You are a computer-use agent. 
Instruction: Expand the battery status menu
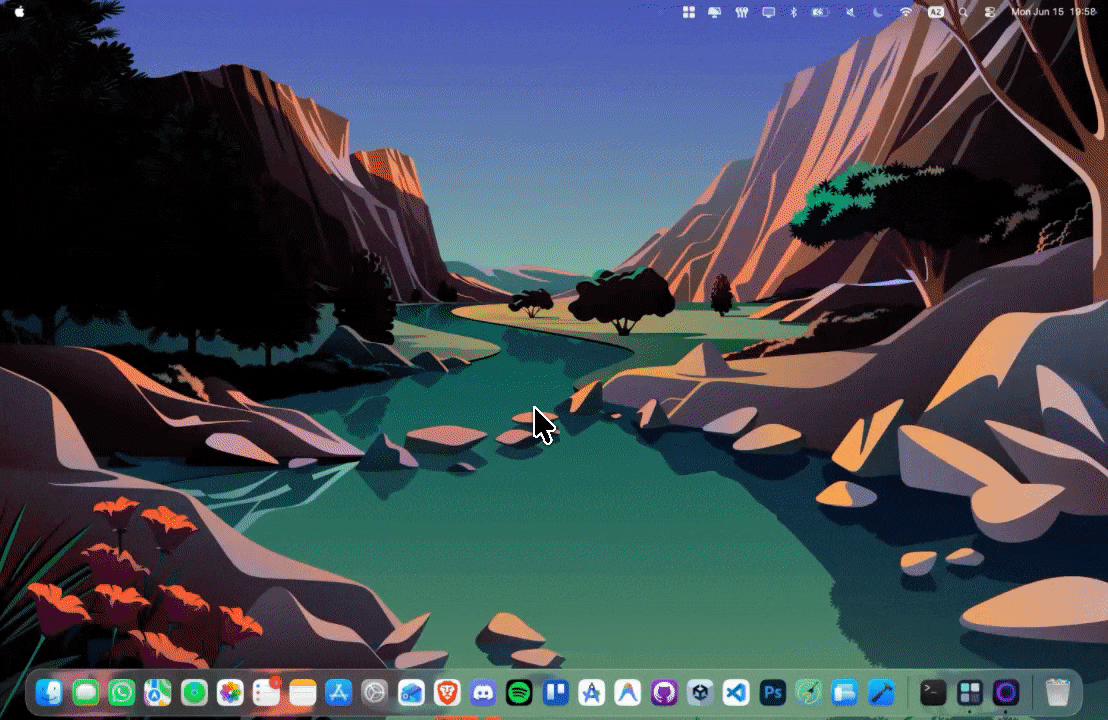(820, 12)
